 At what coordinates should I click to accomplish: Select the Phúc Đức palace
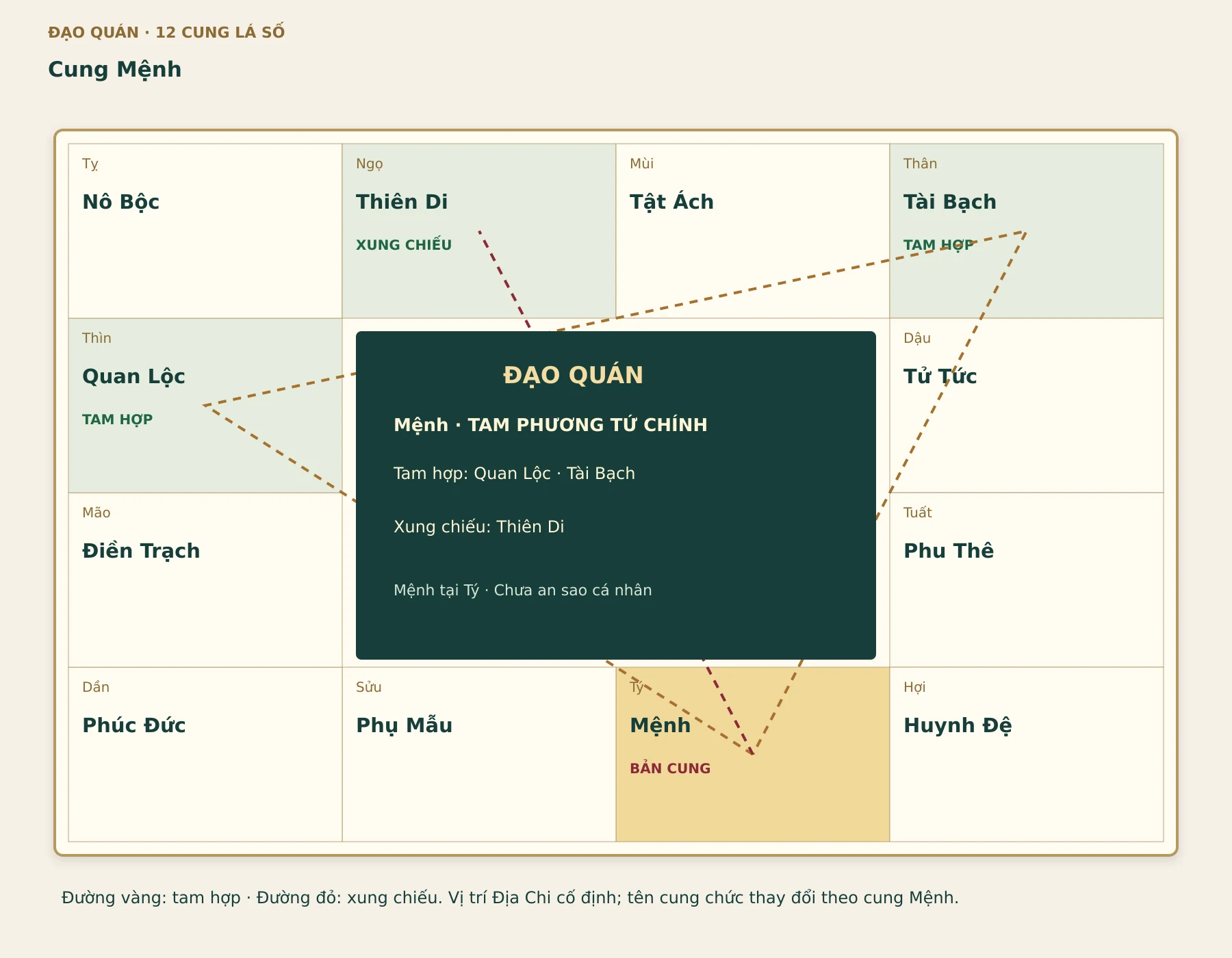pyautogui.click(x=205, y=754)
